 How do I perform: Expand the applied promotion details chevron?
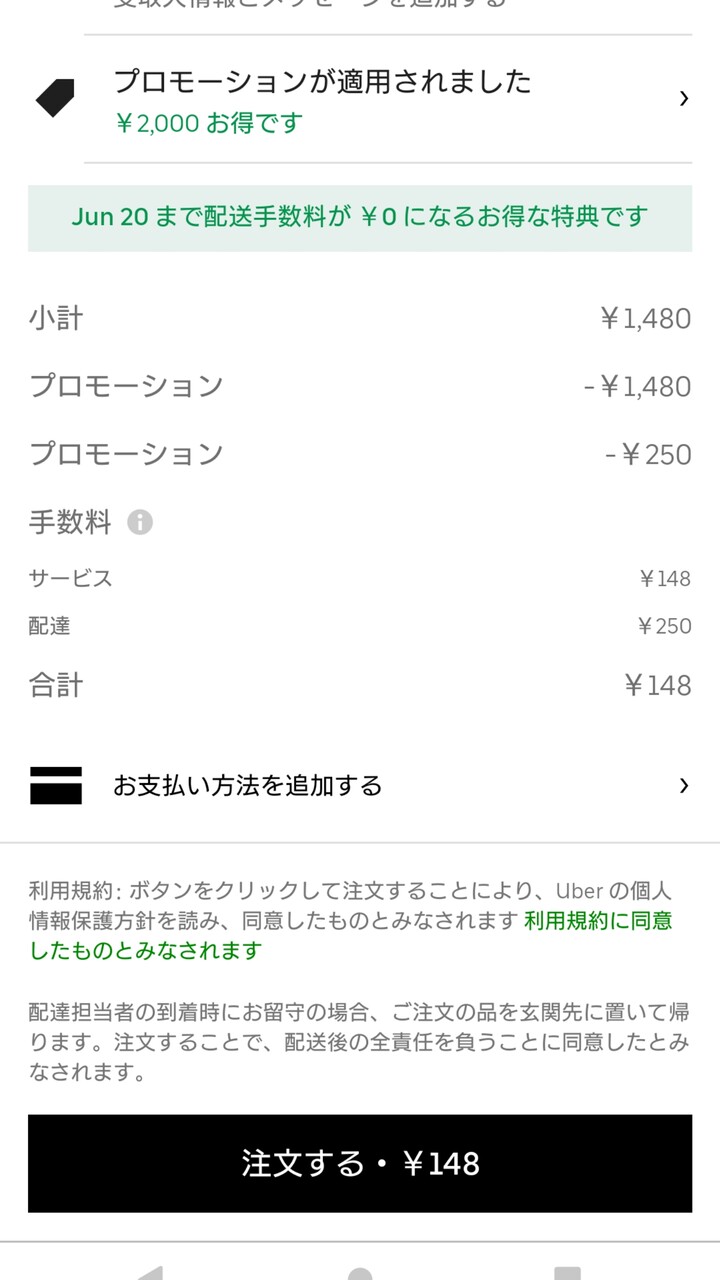(x=684, y=98)
